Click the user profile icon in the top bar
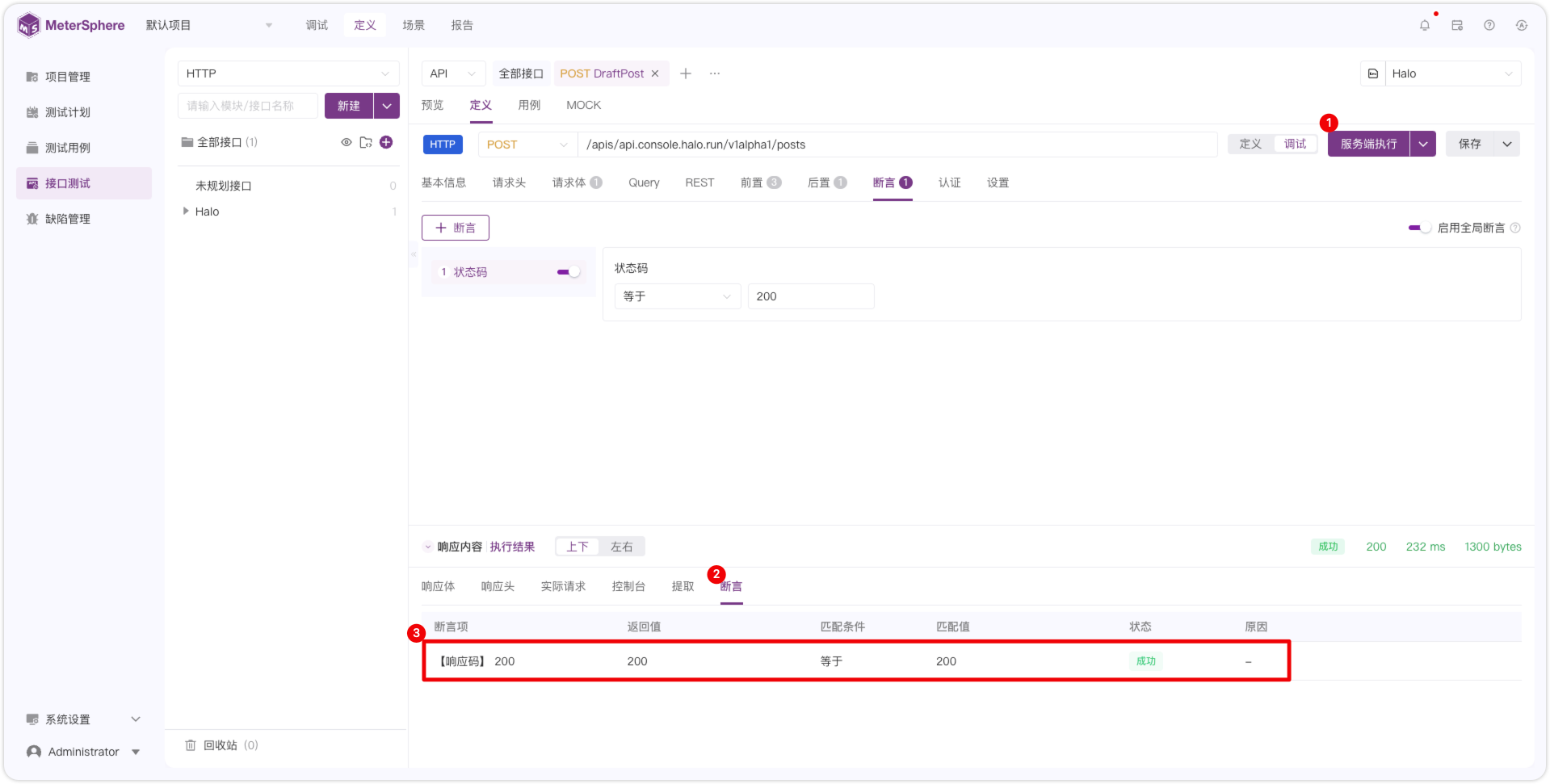The height and width of the screenshot is (784, 1550). coord(1521,25)
